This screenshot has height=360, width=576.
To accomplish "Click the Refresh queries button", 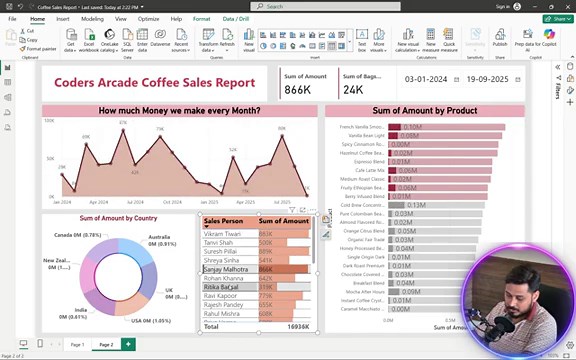I will (227, 40).
